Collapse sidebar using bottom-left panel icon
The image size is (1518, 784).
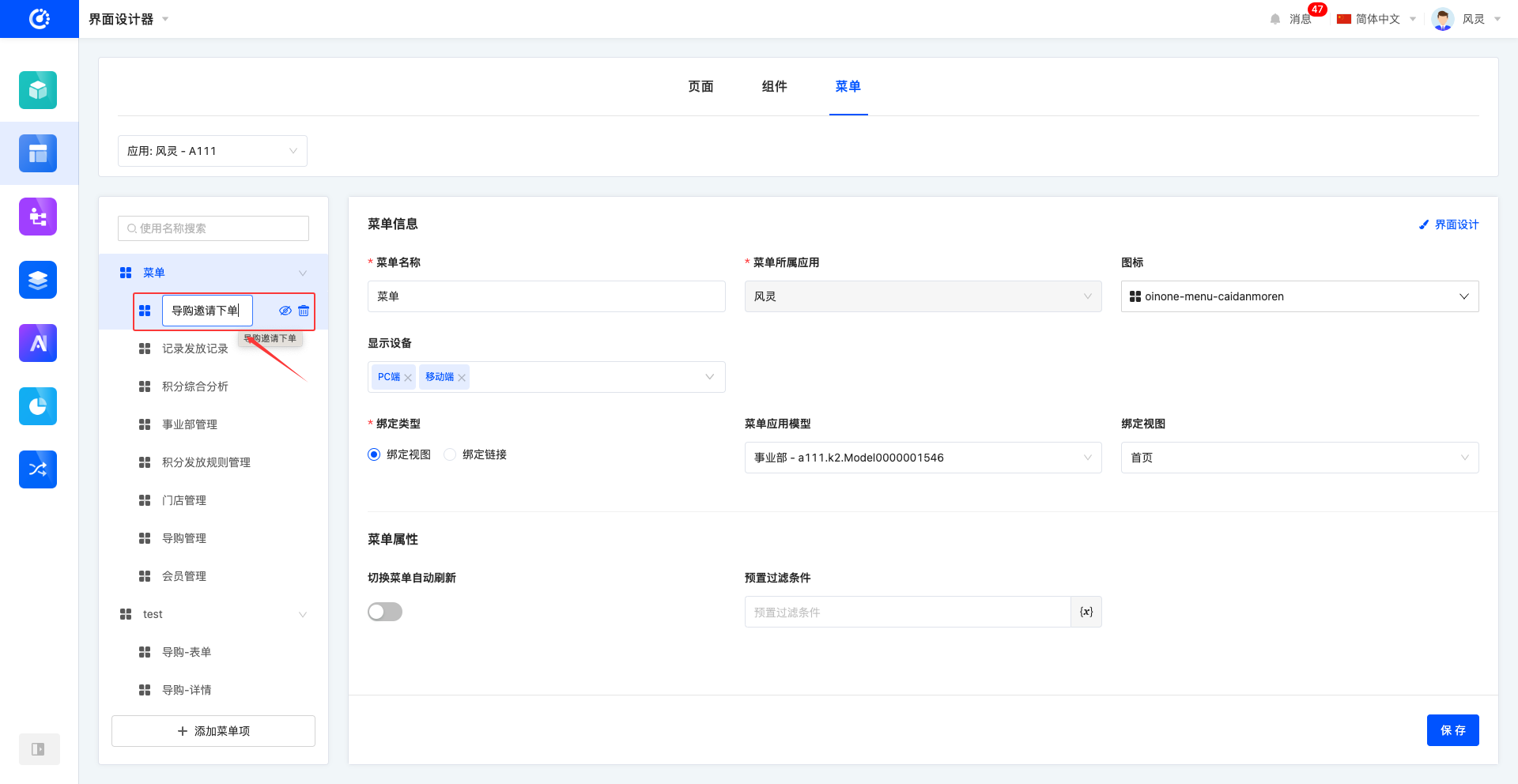pyautogui.click(x=38, y=749)
